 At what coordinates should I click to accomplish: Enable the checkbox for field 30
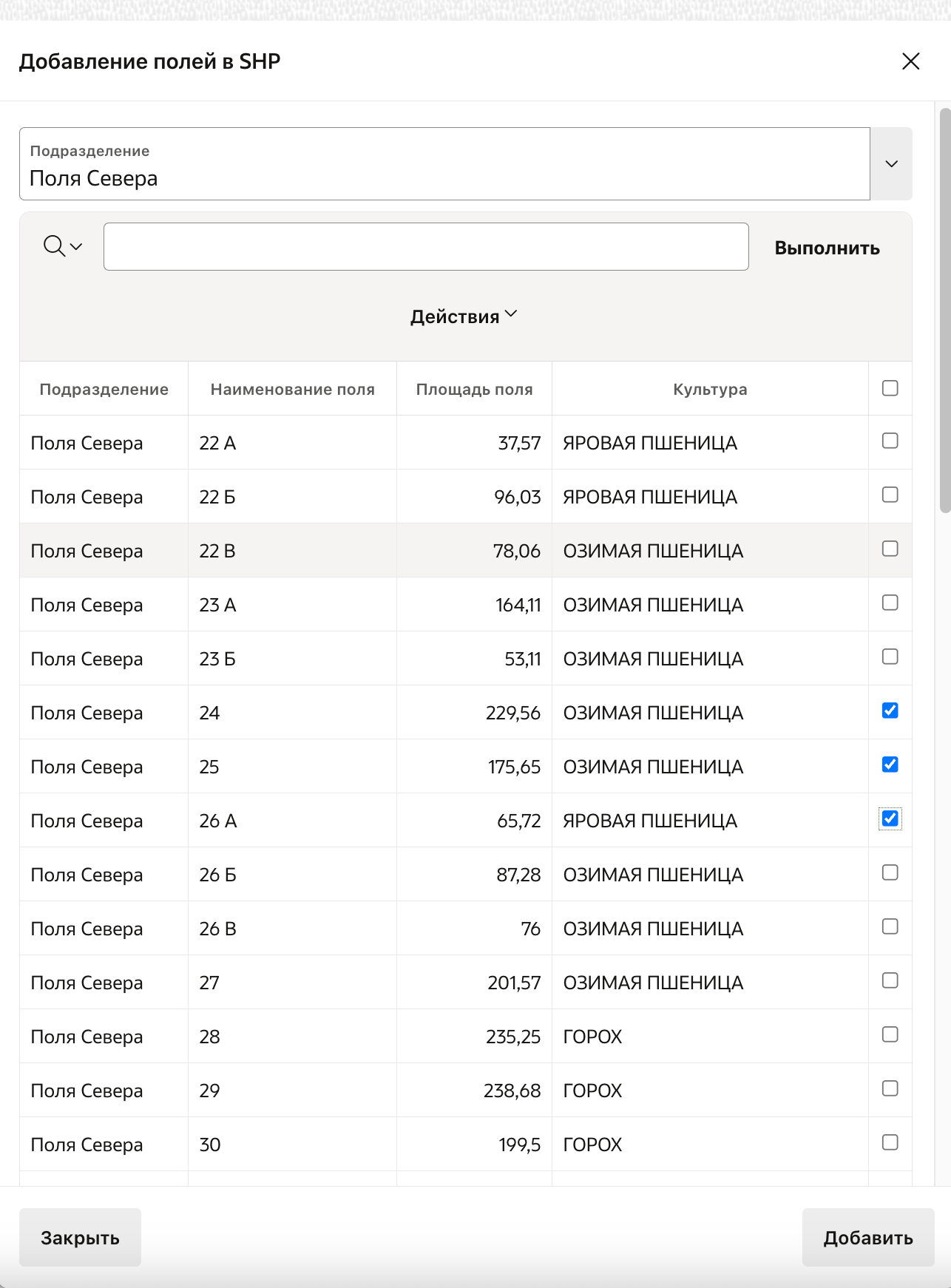(890, 1143)
